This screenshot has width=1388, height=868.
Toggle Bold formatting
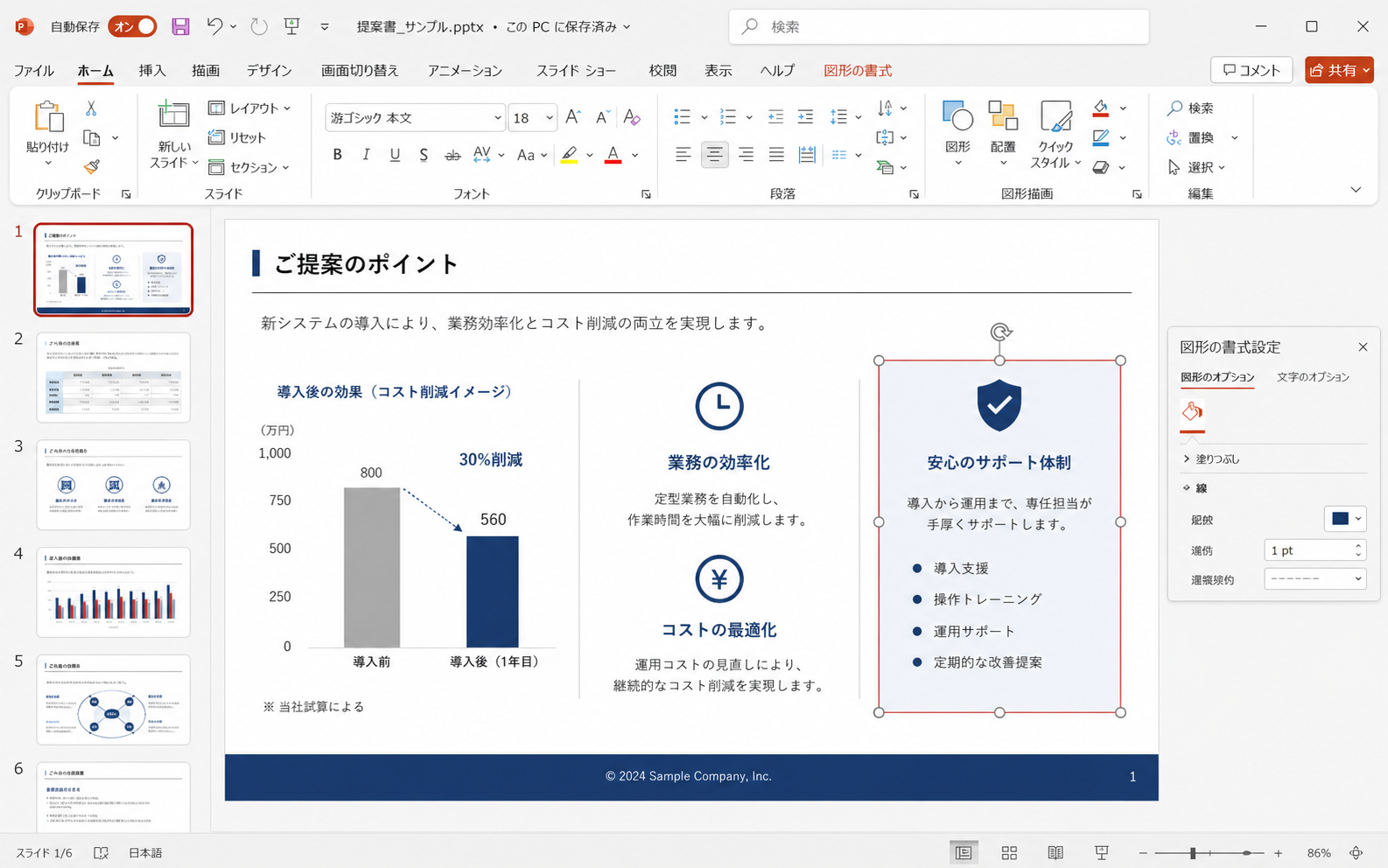pos(337,155)
